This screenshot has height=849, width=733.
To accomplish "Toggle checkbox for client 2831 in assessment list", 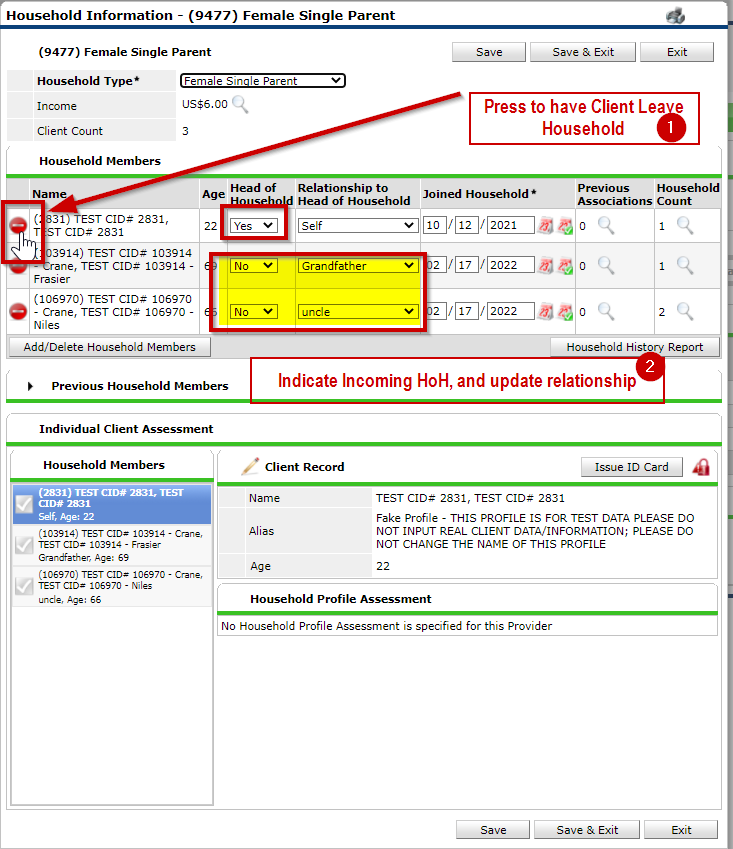I will (x=24, y=504).
